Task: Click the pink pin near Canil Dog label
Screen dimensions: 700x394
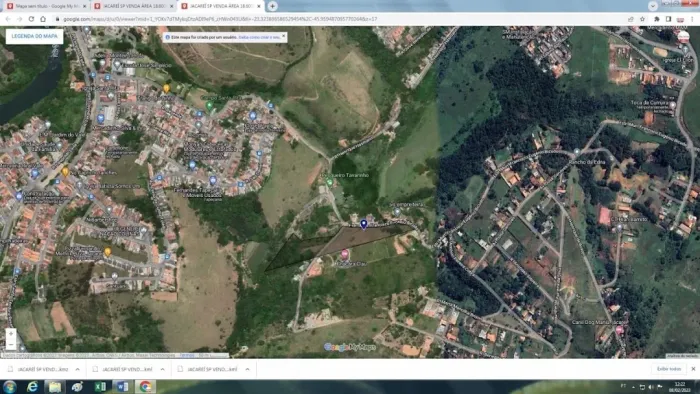Action: [x=619, y=330]
